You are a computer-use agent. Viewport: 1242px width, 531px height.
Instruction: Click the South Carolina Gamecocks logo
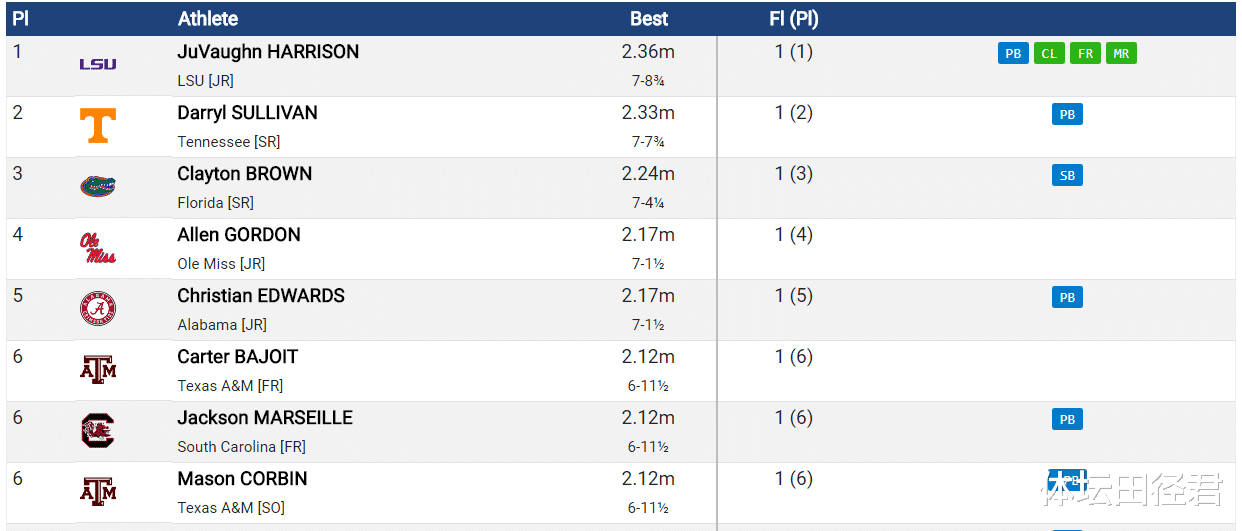point(98,431)
